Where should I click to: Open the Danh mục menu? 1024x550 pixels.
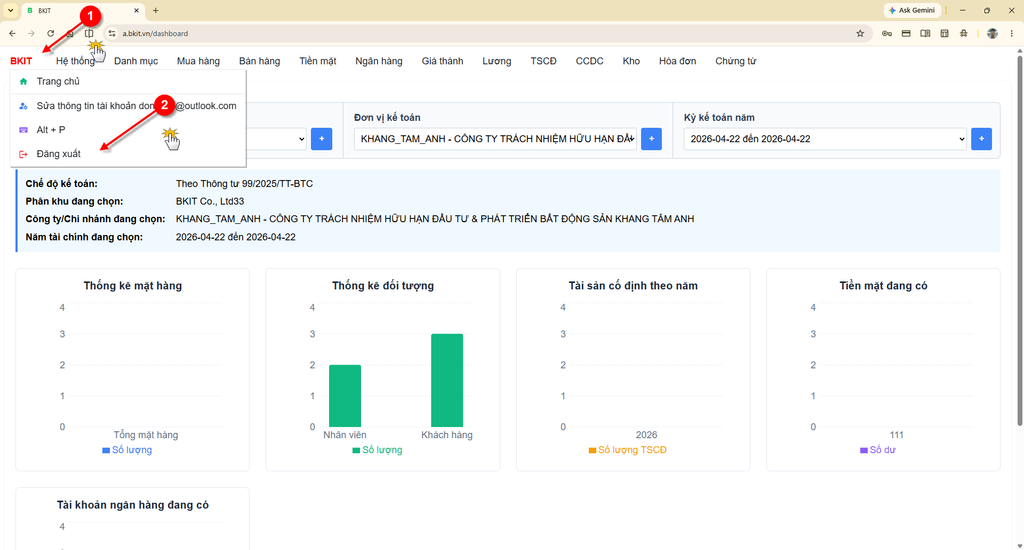[x=136, y=61]
